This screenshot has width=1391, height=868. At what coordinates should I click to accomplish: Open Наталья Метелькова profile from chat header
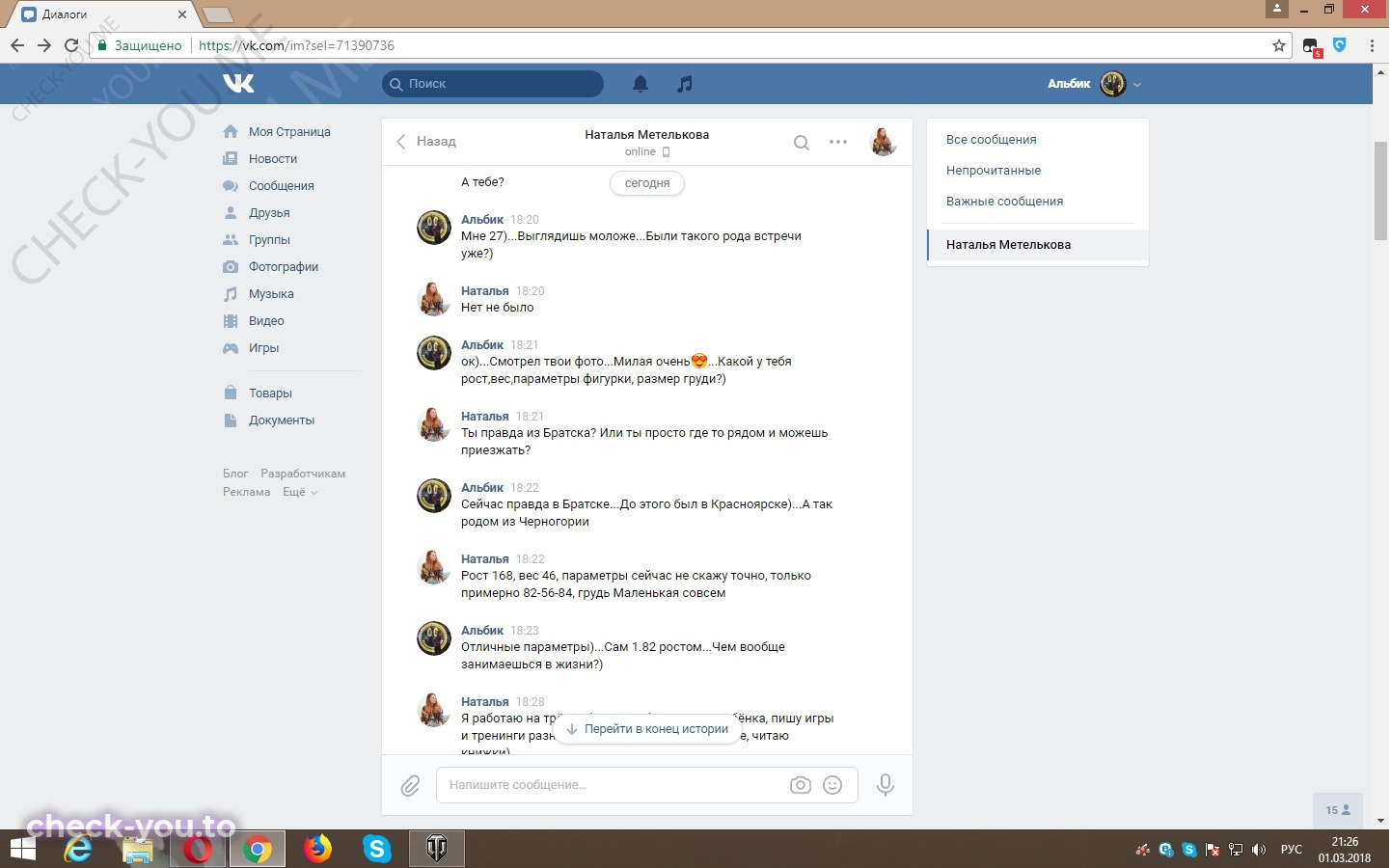tap(646, 135)
